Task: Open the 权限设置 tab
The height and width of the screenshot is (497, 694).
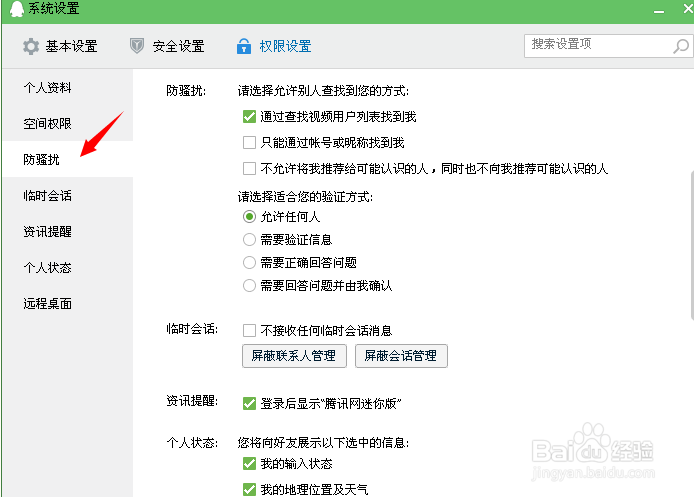Action: coord(274,46)
